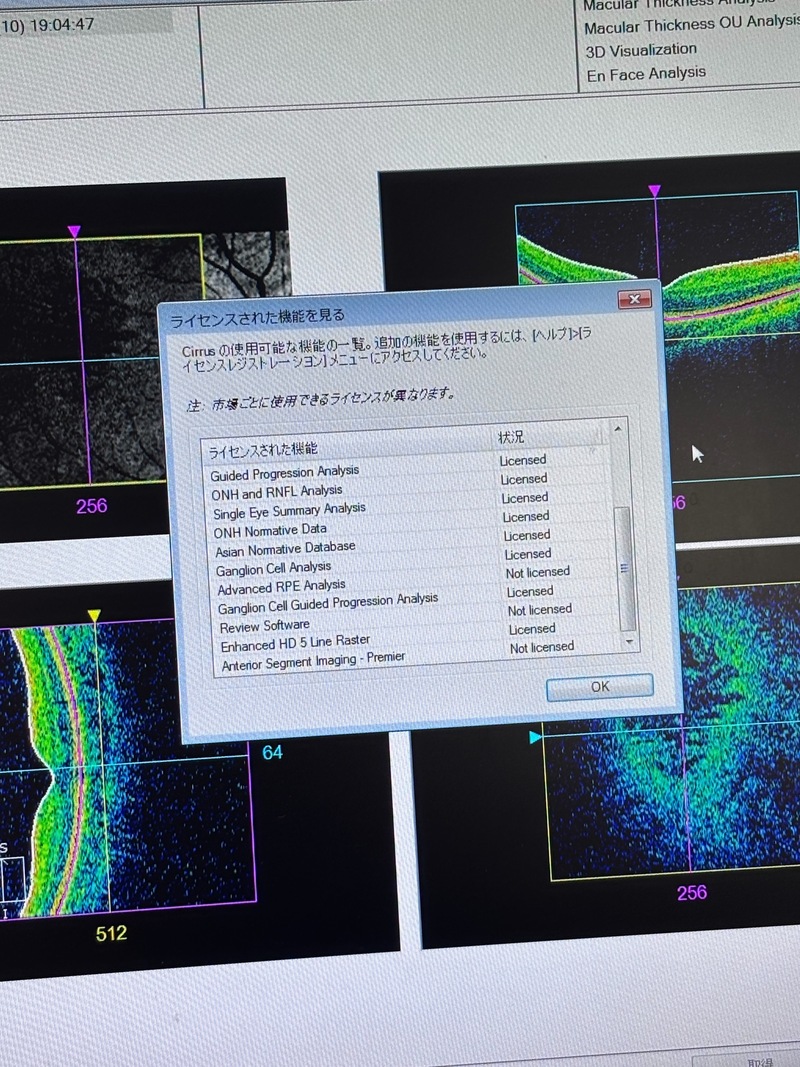Close the licensed features dialog
800x1067 pixels.
[x=634, y=299]
